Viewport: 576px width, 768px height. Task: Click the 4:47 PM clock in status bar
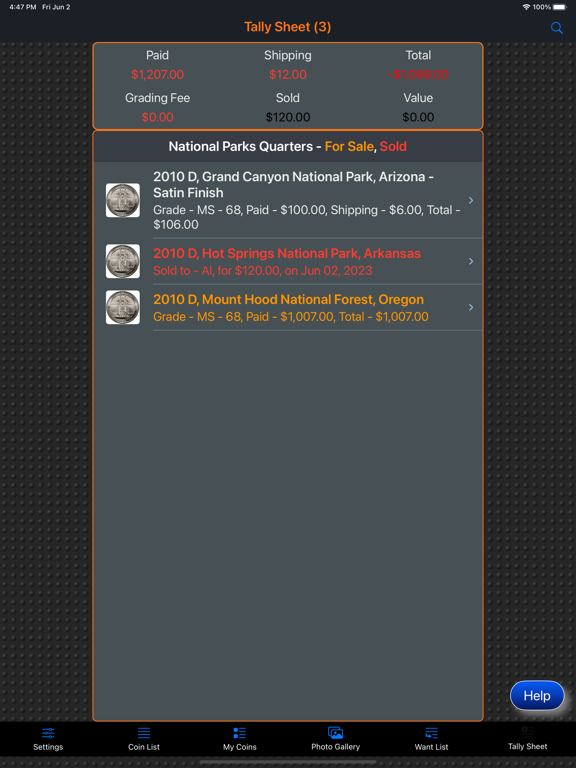click(x=23, y=7)
